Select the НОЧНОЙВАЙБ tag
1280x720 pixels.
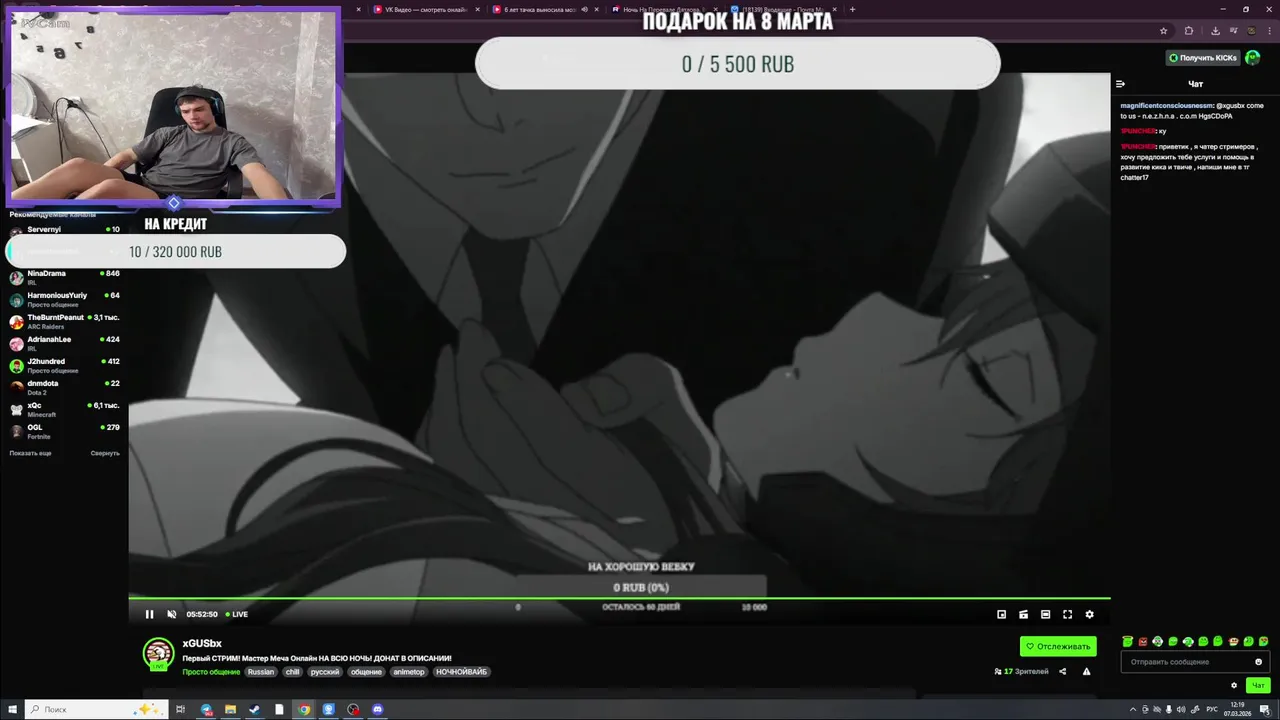(462, 672)
